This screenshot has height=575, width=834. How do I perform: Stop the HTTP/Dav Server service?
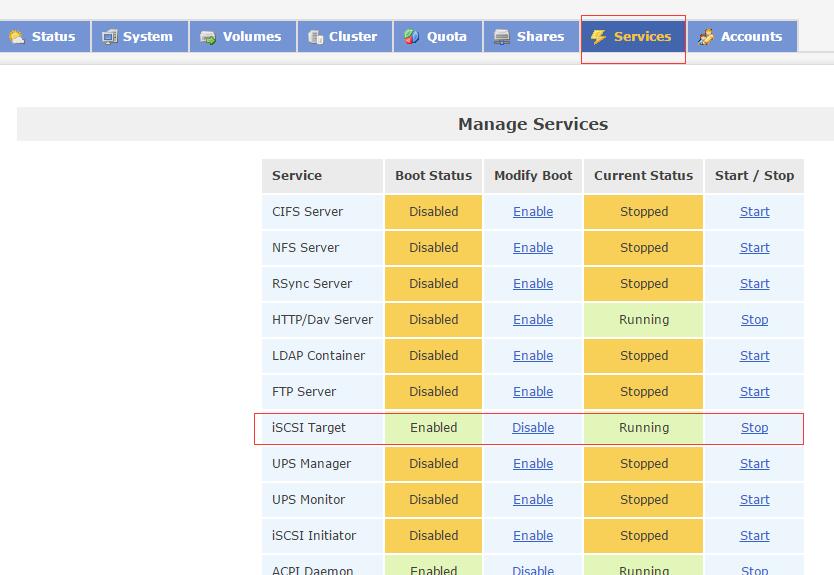point(754,320)
